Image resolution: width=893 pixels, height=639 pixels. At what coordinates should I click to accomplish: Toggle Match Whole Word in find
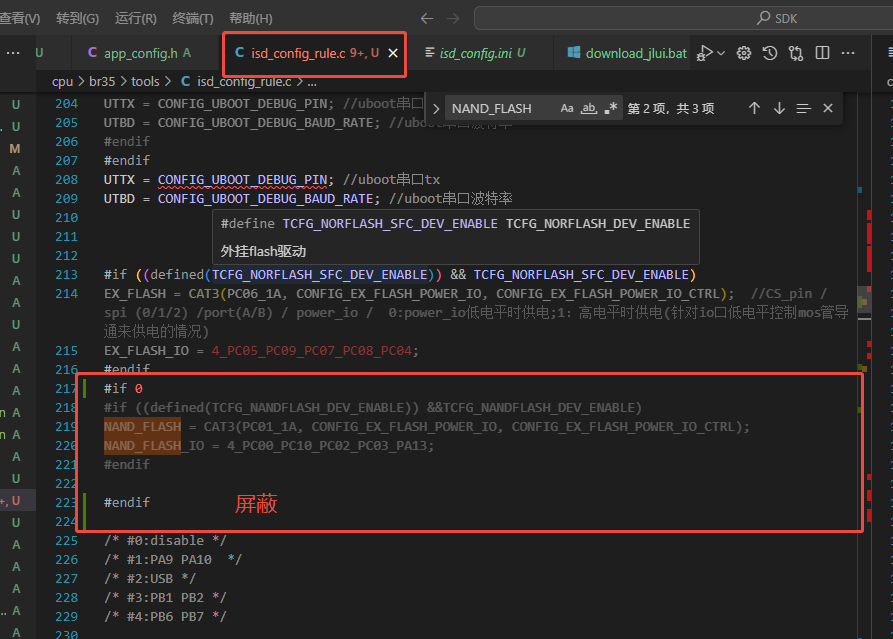588,108
